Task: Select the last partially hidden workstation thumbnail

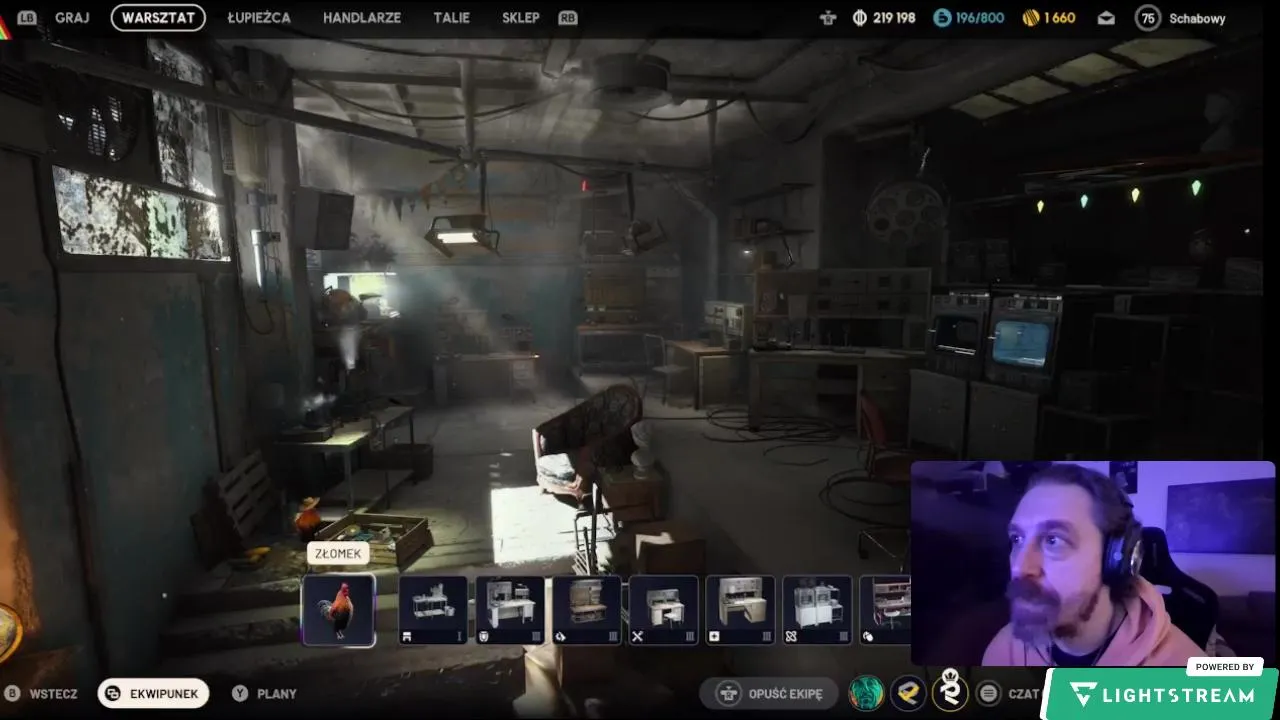Action: (x=886, y=610)
